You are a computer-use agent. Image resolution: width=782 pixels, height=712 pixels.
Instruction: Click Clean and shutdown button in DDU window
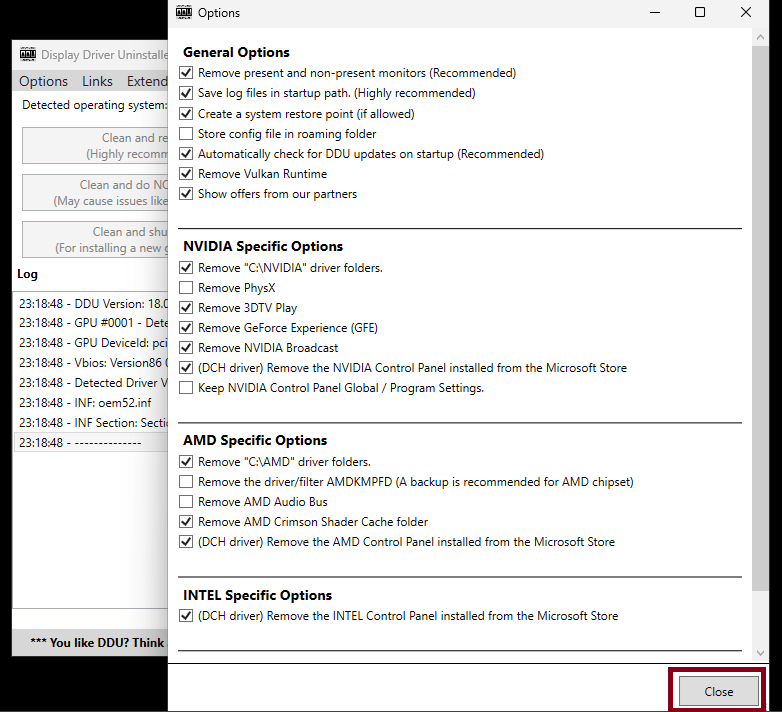[95, 239]
